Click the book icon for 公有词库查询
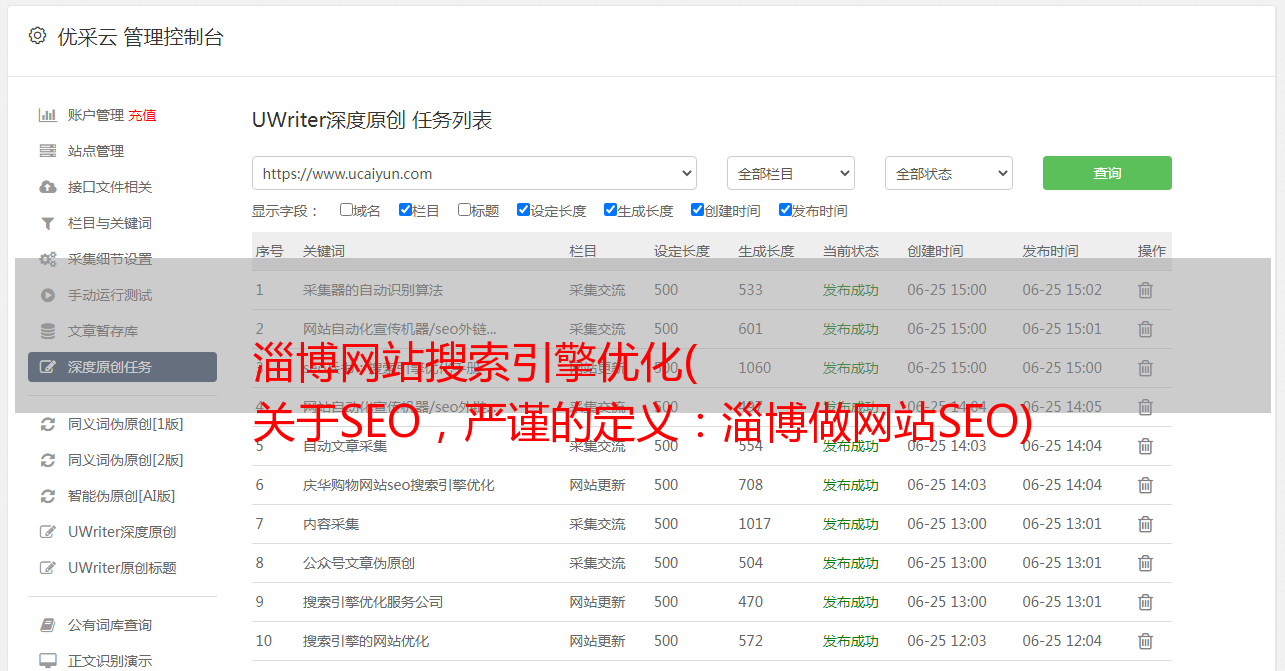This screenshot has width=1285, height=671. [x=47, y=625]
